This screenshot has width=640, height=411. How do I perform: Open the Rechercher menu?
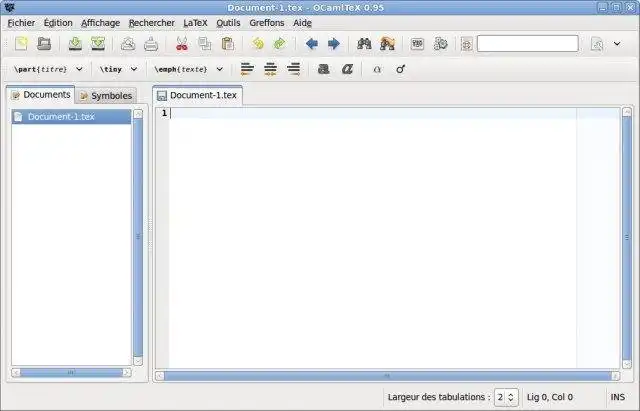click(x=151, y=23)
